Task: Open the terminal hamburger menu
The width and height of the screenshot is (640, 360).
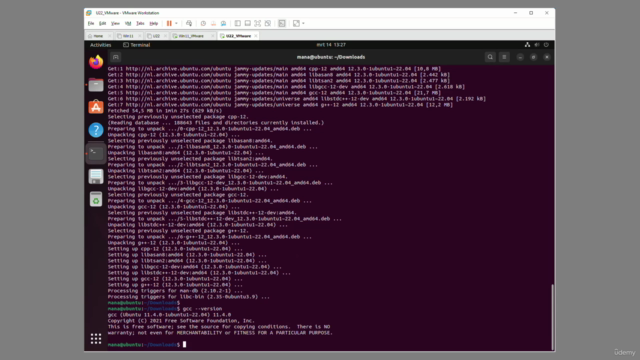Action: click(x=504, y=57)
